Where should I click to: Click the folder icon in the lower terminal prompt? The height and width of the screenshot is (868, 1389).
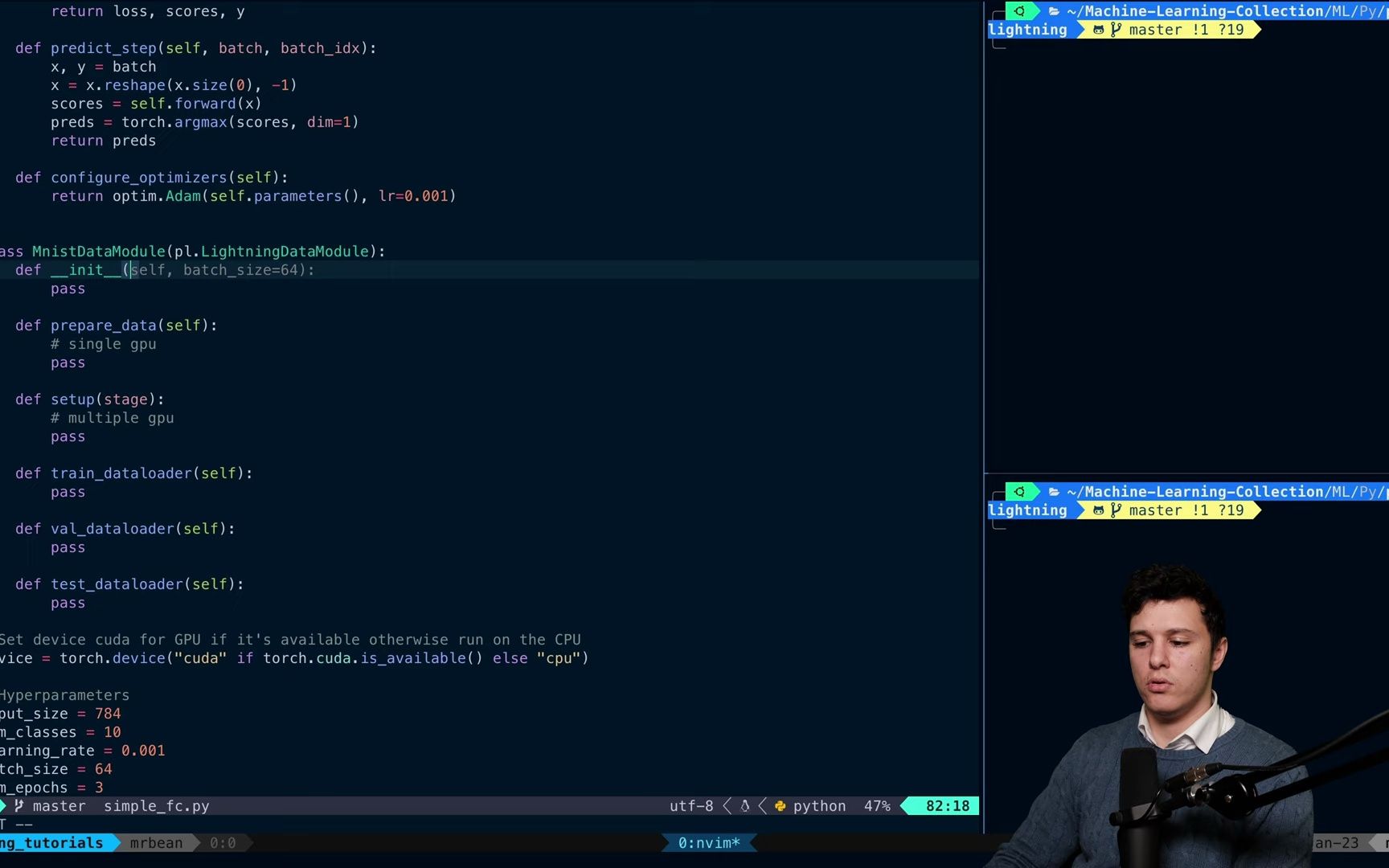point(1054,492)
